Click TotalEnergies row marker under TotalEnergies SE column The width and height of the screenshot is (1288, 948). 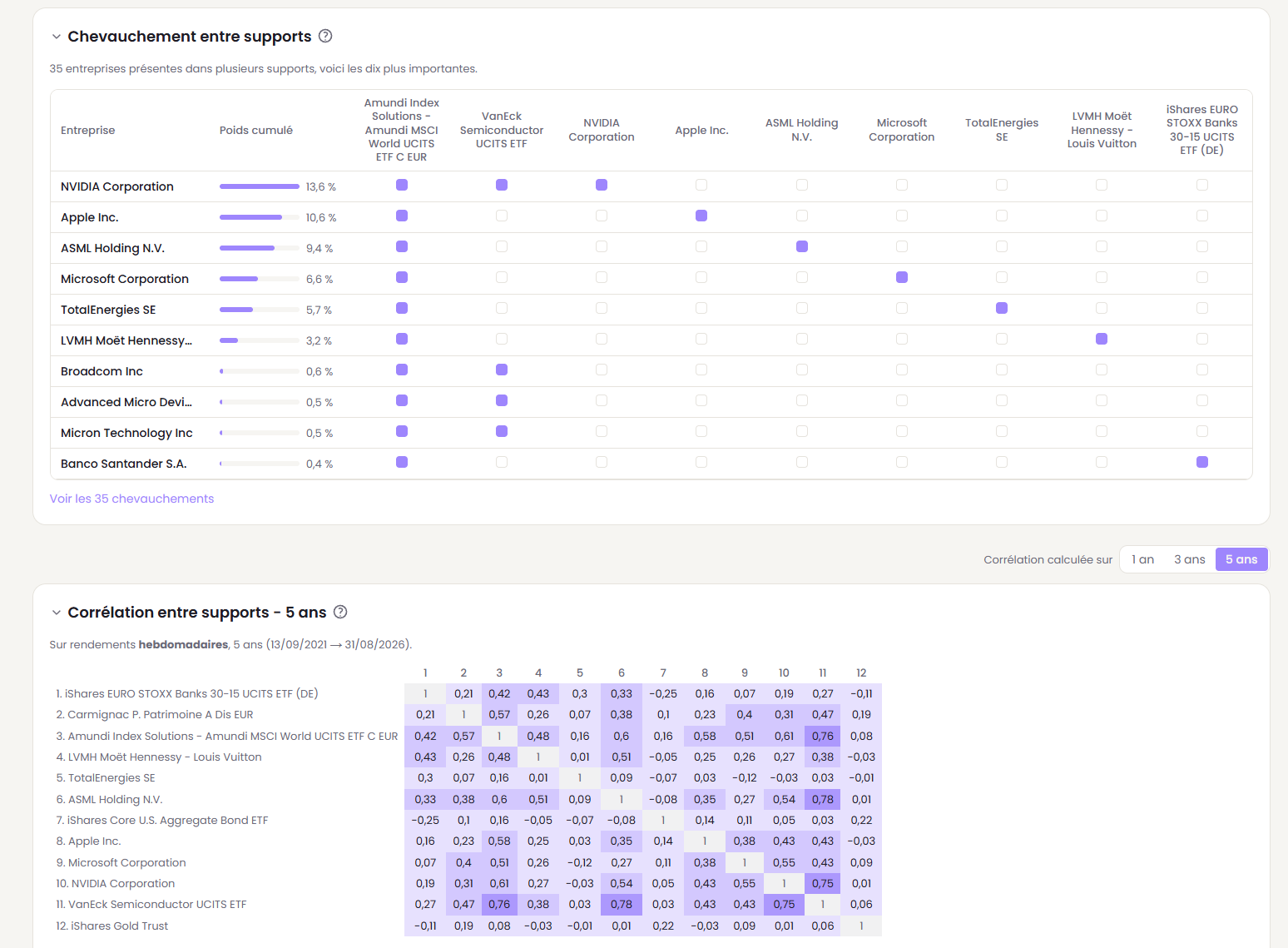point(1002,308)
